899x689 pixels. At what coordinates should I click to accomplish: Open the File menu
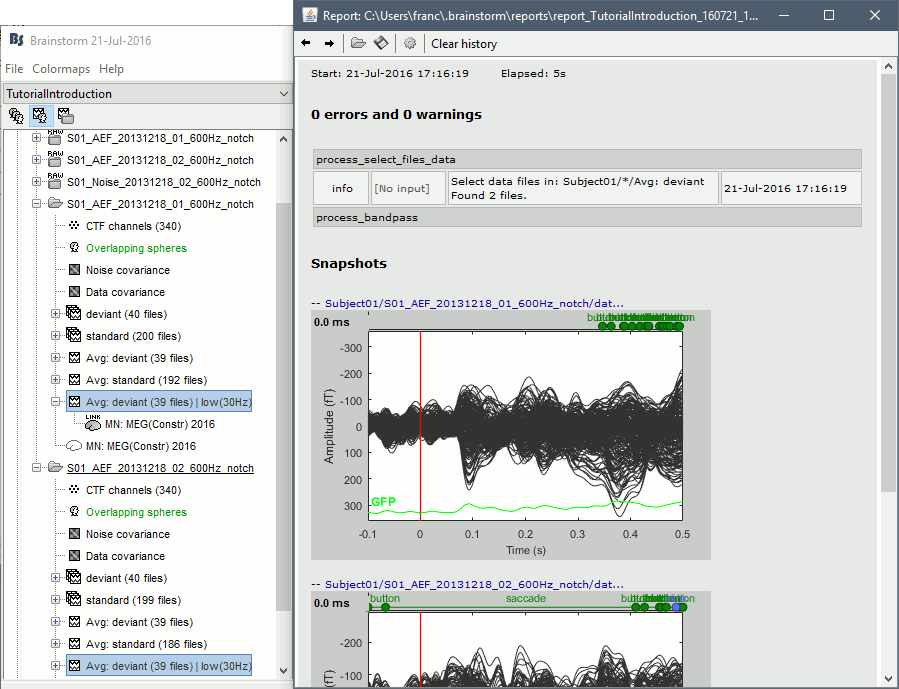pyautogui.click(x=14, y=69)
